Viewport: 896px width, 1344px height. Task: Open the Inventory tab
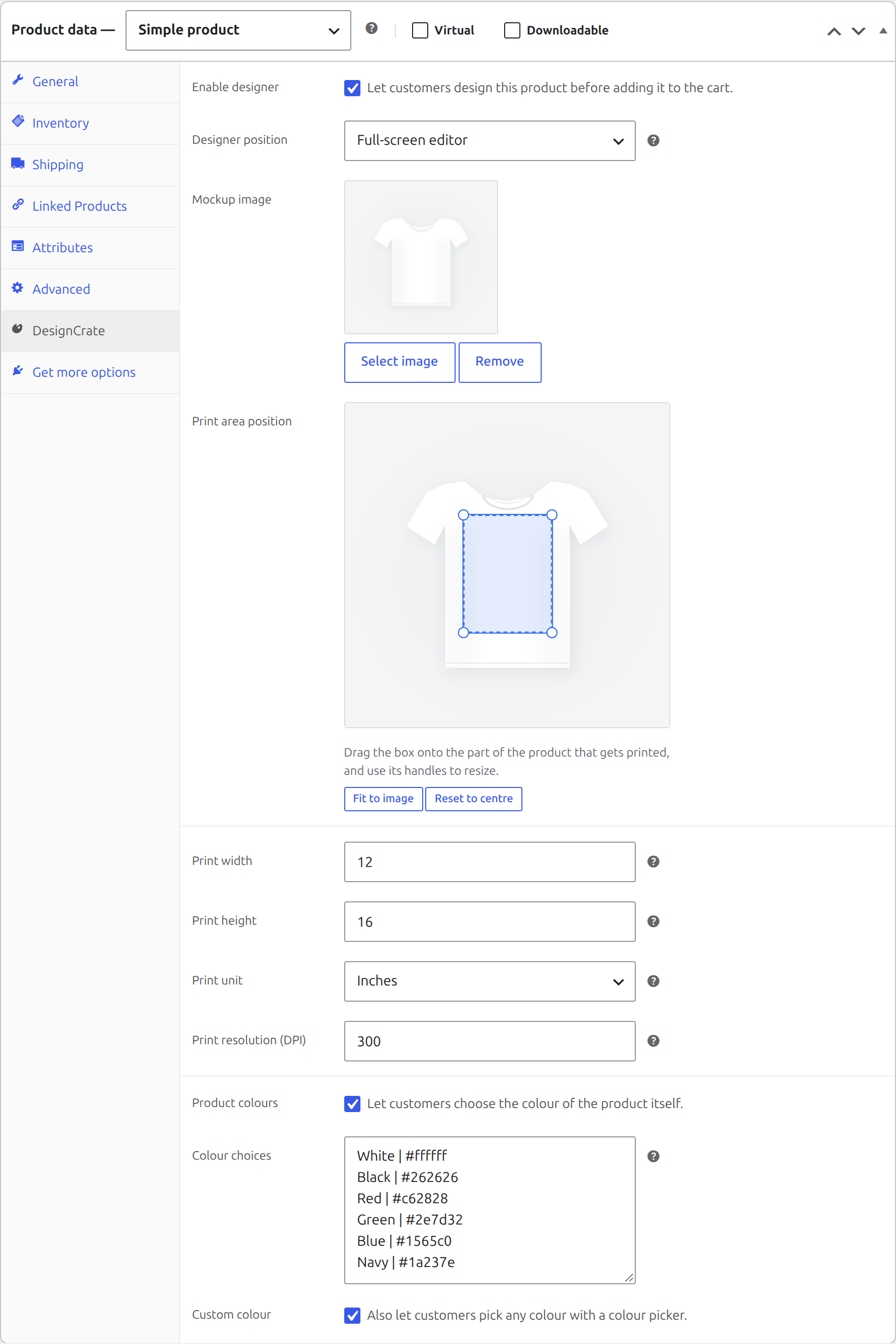90,123
